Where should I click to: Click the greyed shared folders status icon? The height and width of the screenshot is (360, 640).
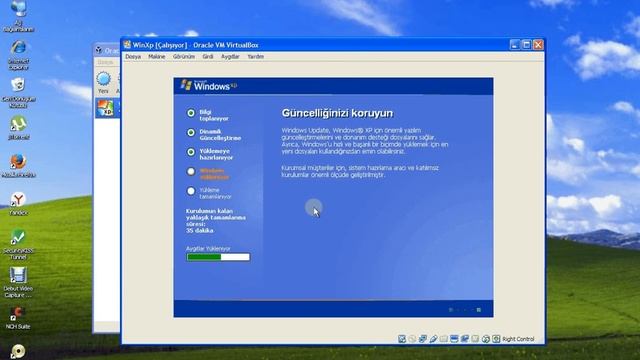tap(444, 339)
